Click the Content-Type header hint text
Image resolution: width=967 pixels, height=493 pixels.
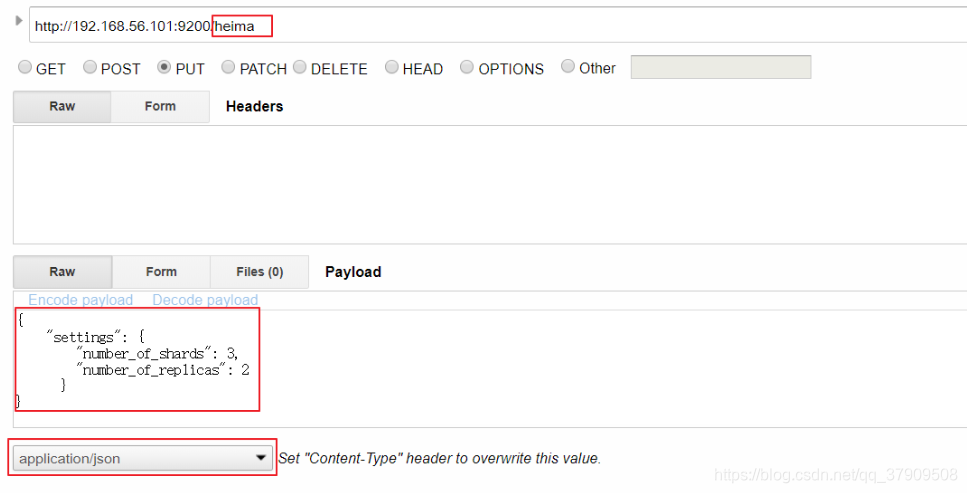coord(439,458)
